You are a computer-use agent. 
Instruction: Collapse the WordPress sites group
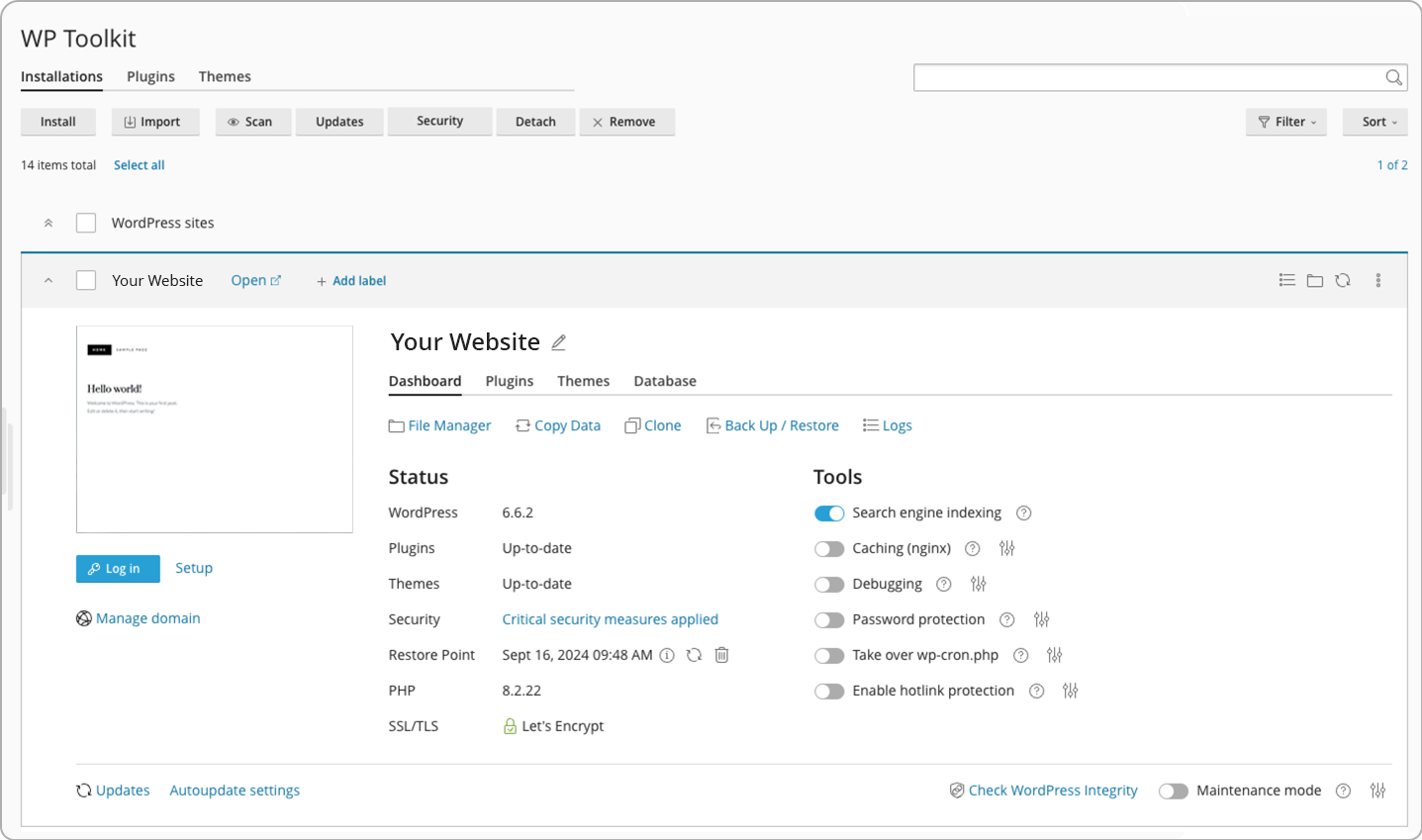(x=47, y=223)
